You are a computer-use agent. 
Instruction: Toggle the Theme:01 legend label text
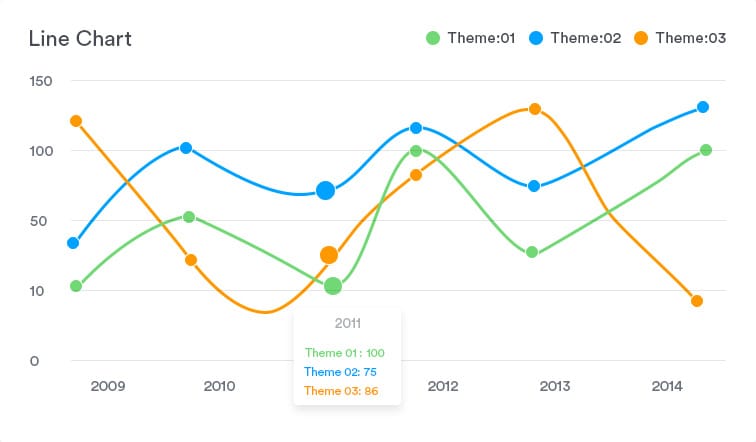click(481, 38)
